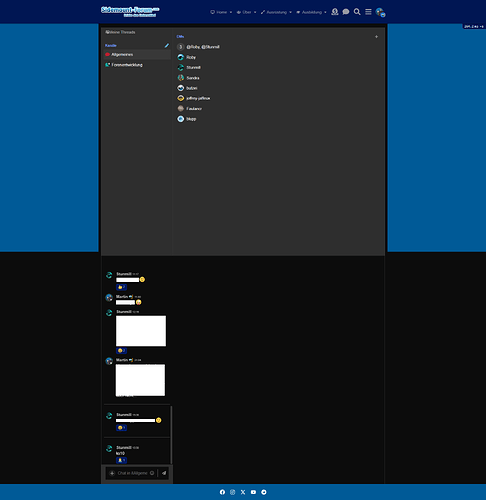Open the YouTube footer icon
Viewport: 486px width, 500px height.
(x=253, y=492)
